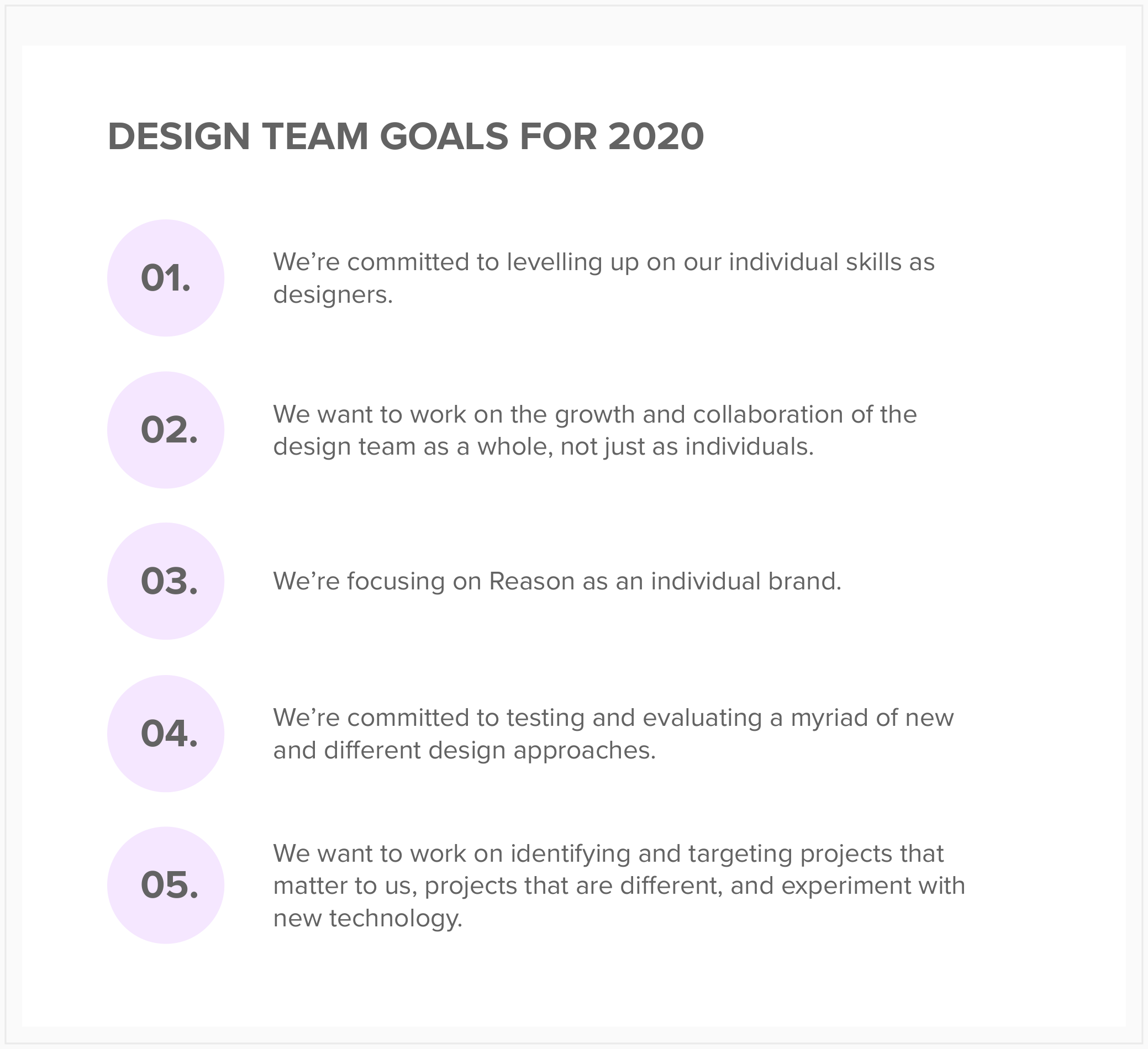
Task: Click the word designers in goal one
Action: tap(331, 295)
